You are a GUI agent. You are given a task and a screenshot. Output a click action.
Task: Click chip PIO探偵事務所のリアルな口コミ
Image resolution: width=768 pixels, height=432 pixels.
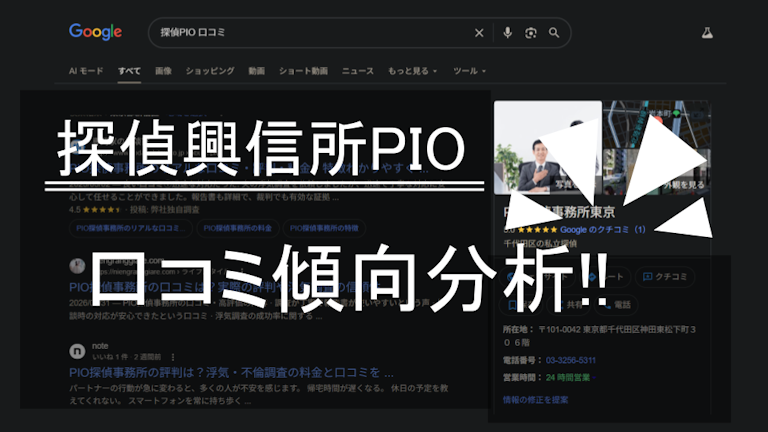tap(131, 228)
